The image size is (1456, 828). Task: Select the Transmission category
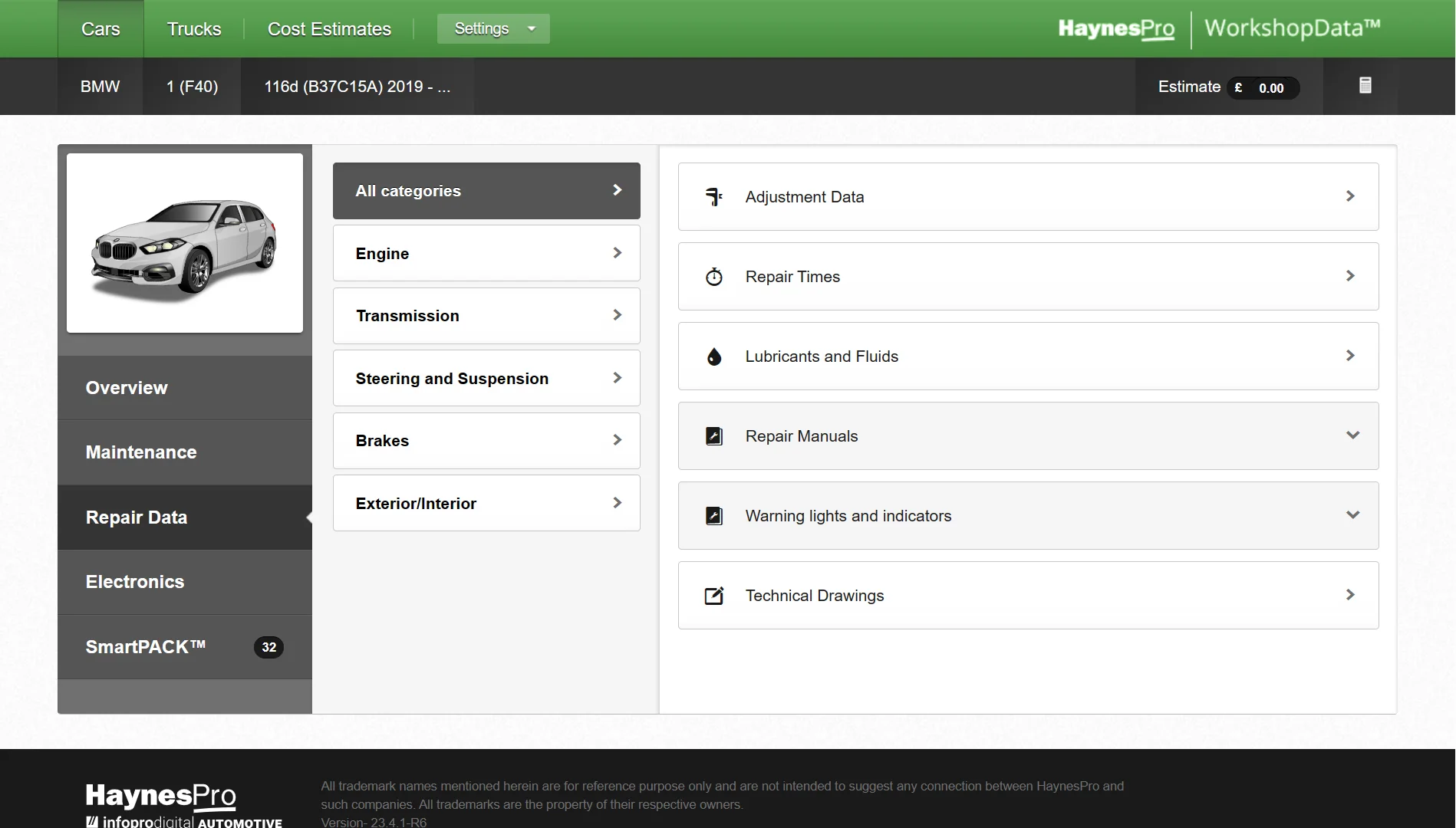[x=486, y=316]
